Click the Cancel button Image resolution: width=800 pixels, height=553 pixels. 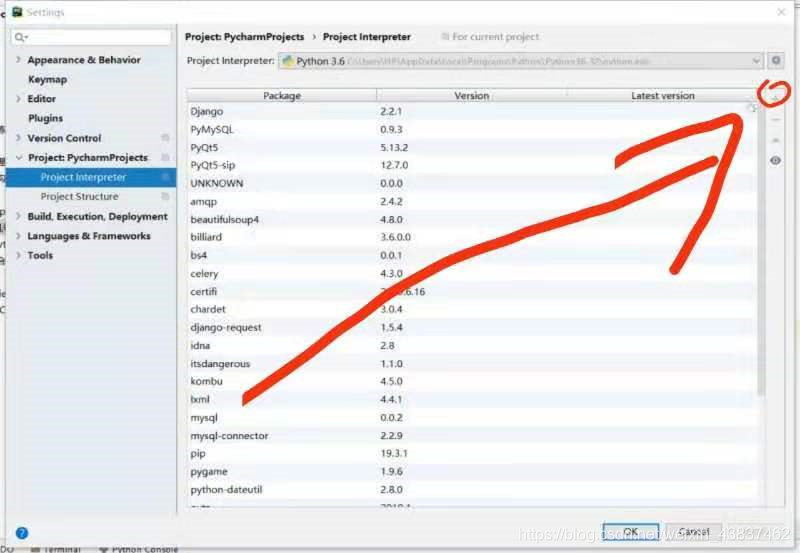pyautogui.click(x=694, y=532)
